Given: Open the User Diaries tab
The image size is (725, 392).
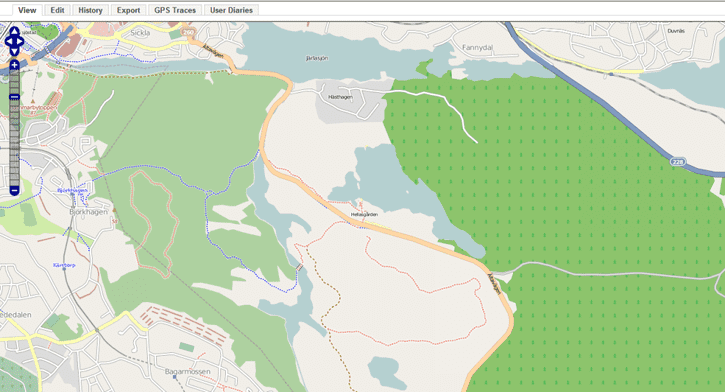Looking at the screenshot, I should click(231, 10).
